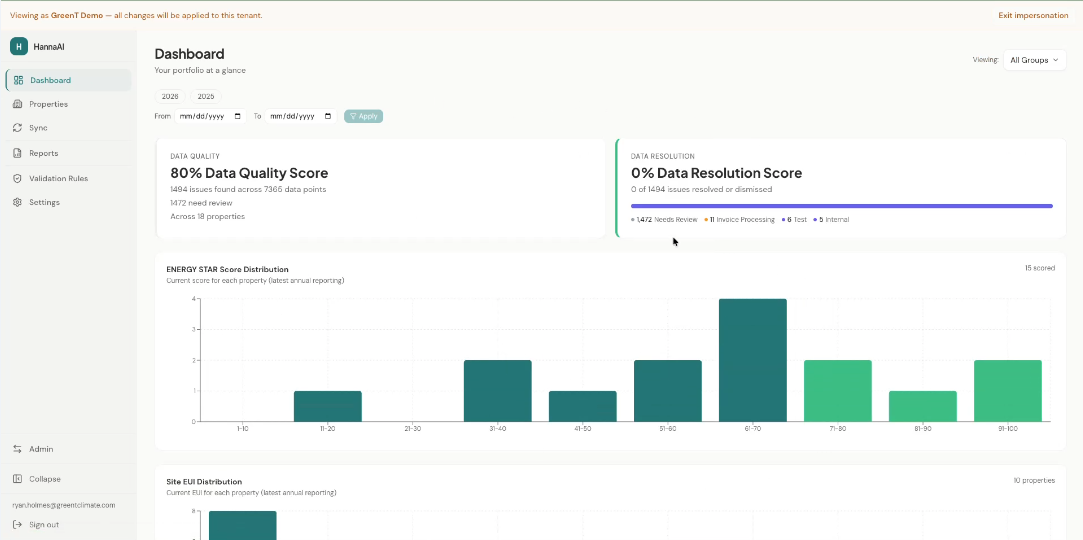This screenshot has height=540, width=1083.
Task: Click the From date input field
Action: [210, 117]
